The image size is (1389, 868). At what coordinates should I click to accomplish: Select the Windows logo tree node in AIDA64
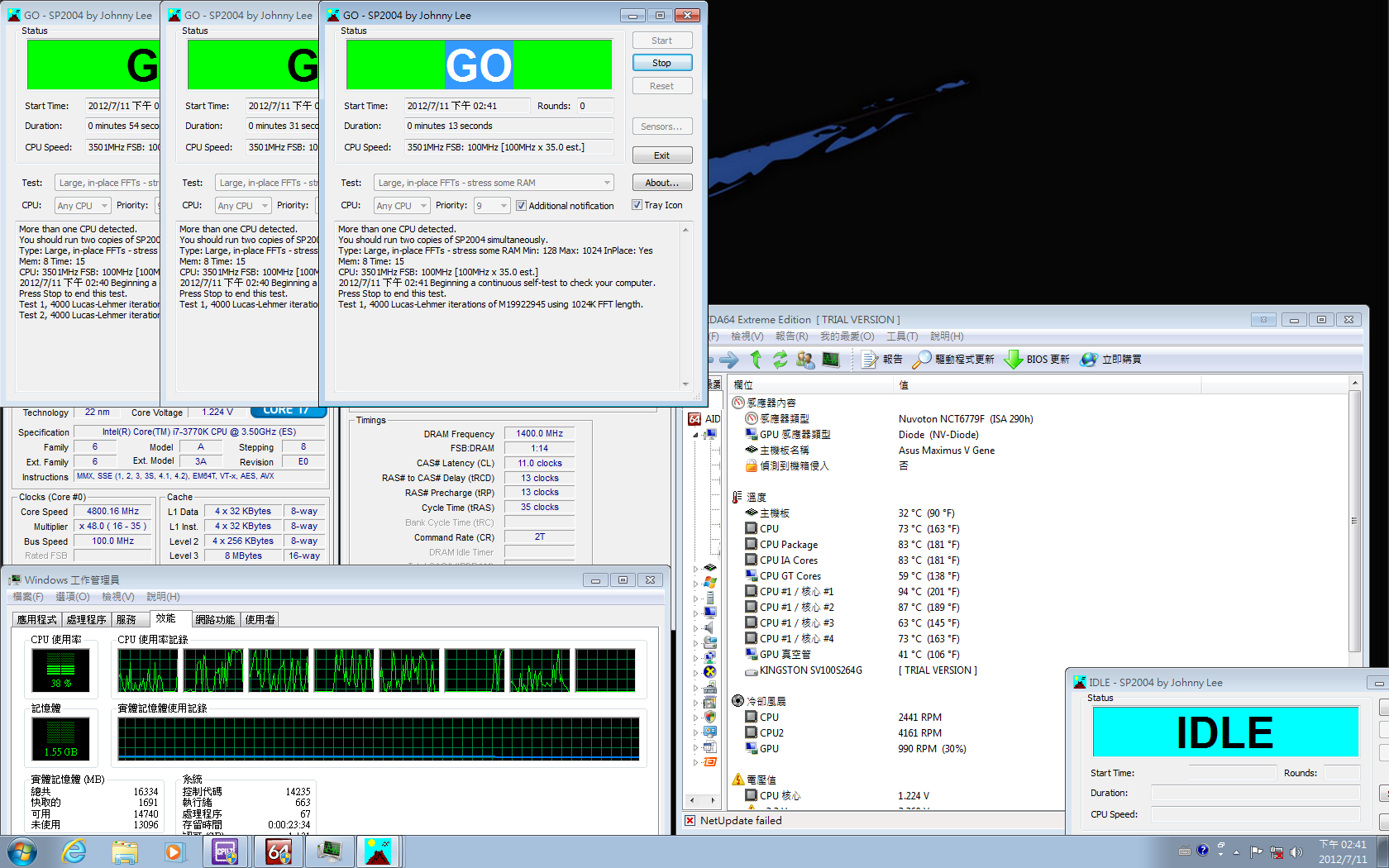(709, 582)
